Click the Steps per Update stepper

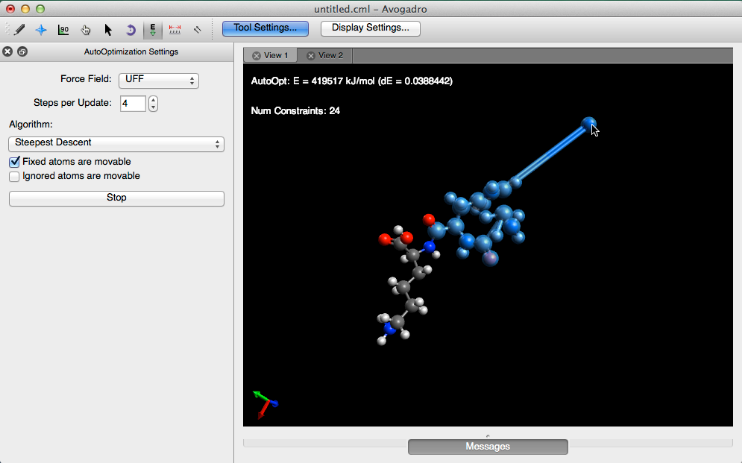[154, 104]
